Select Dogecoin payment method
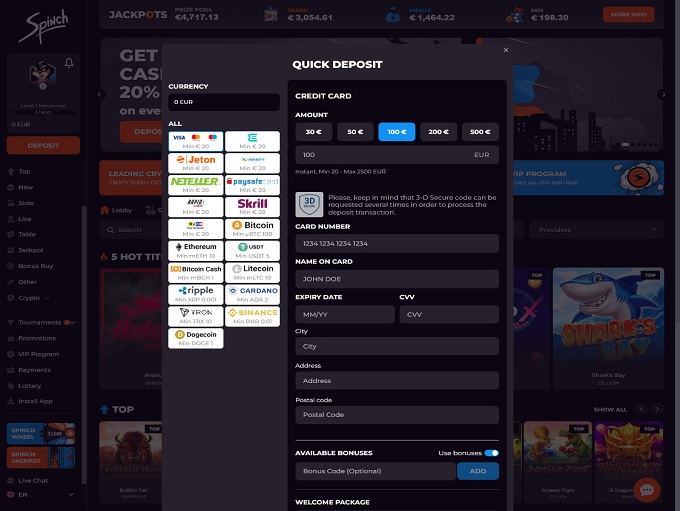The width and height of the screenshot is (680, 511). pos(195,338)
